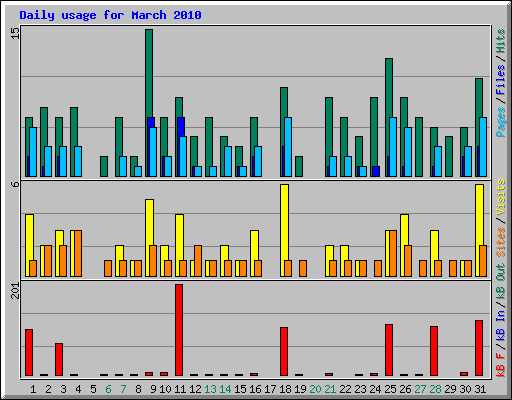Click the orange sites bar for day 19

click(x=303, y=268)
